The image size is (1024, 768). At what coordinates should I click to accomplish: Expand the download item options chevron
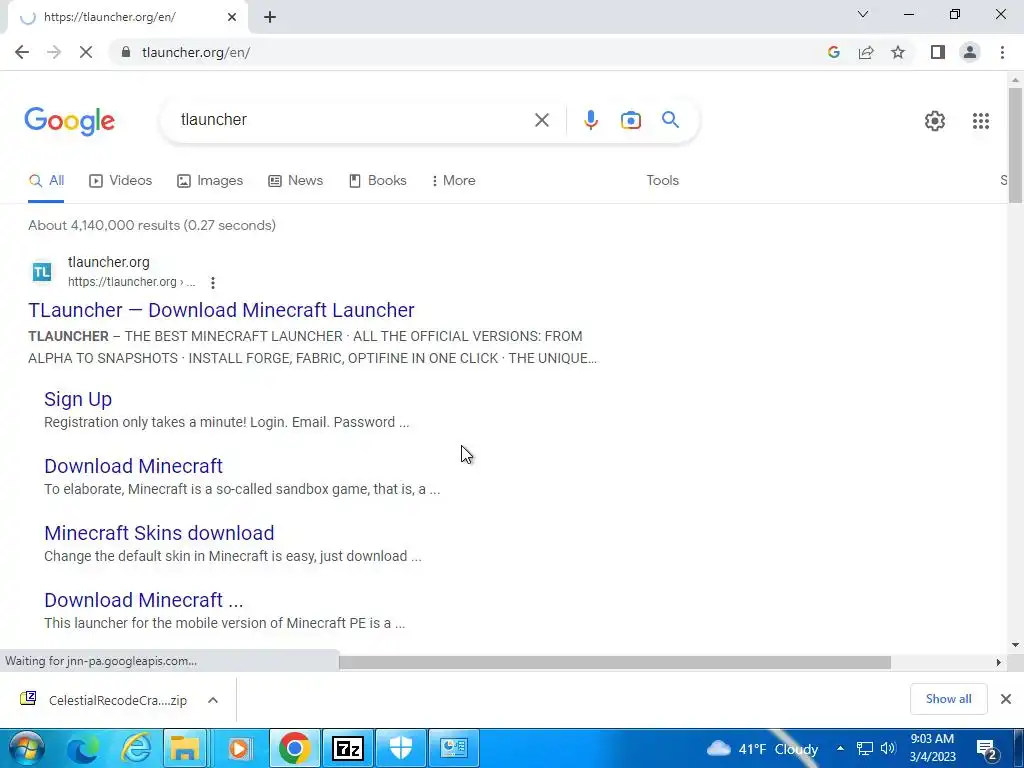point(212,700)
